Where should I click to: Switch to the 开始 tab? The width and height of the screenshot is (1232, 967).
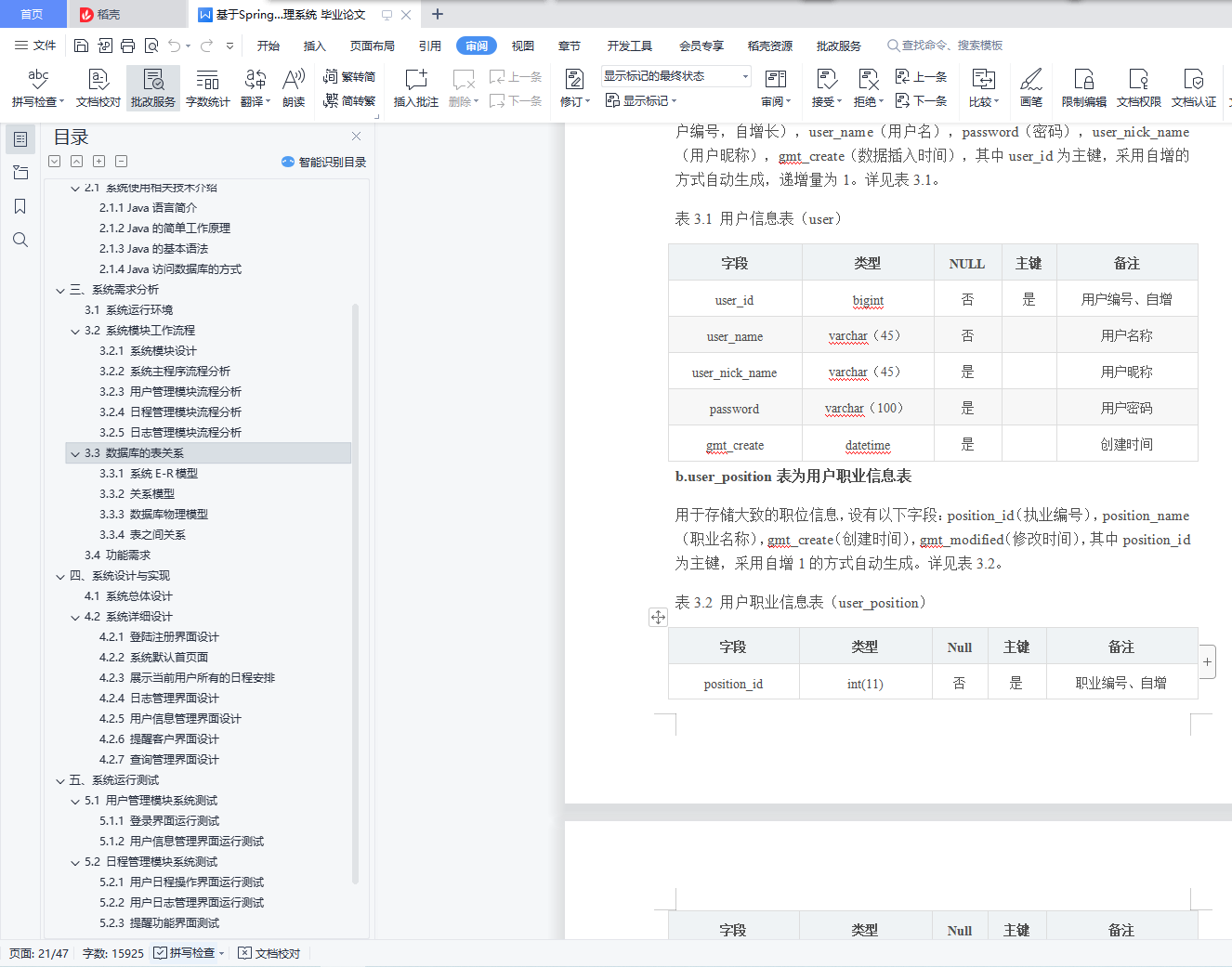tap(269, 46)
